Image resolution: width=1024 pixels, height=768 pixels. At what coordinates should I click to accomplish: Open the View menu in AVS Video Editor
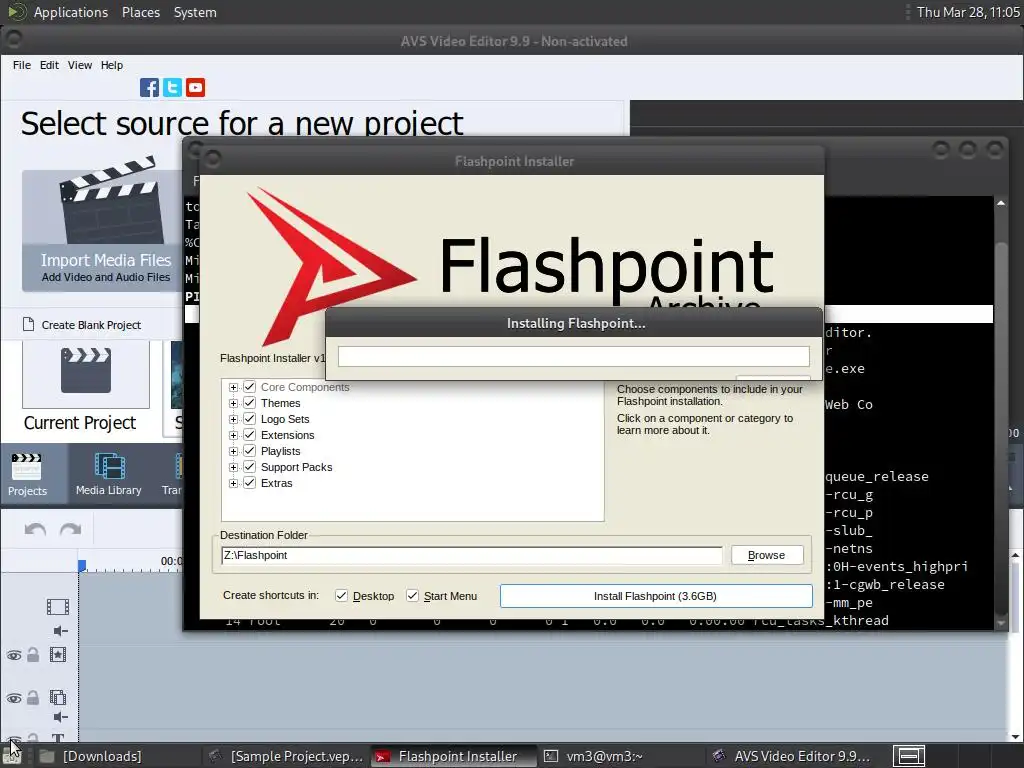[x=80, y=65]
